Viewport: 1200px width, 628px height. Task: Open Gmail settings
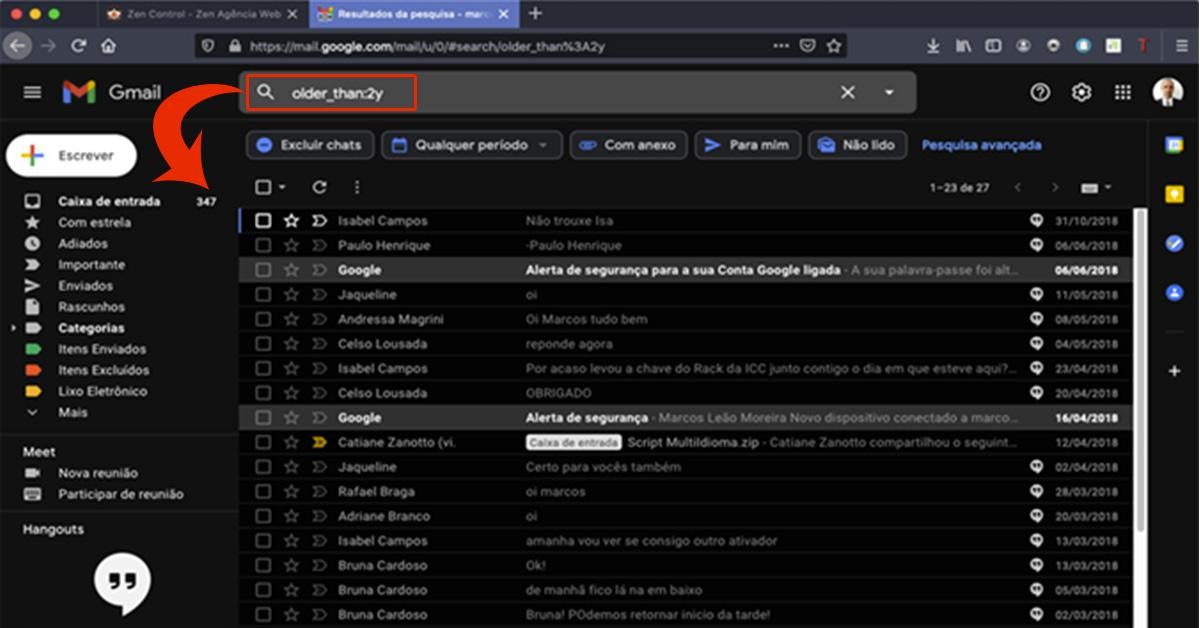pyautogui.click(x=1080, y=92)
